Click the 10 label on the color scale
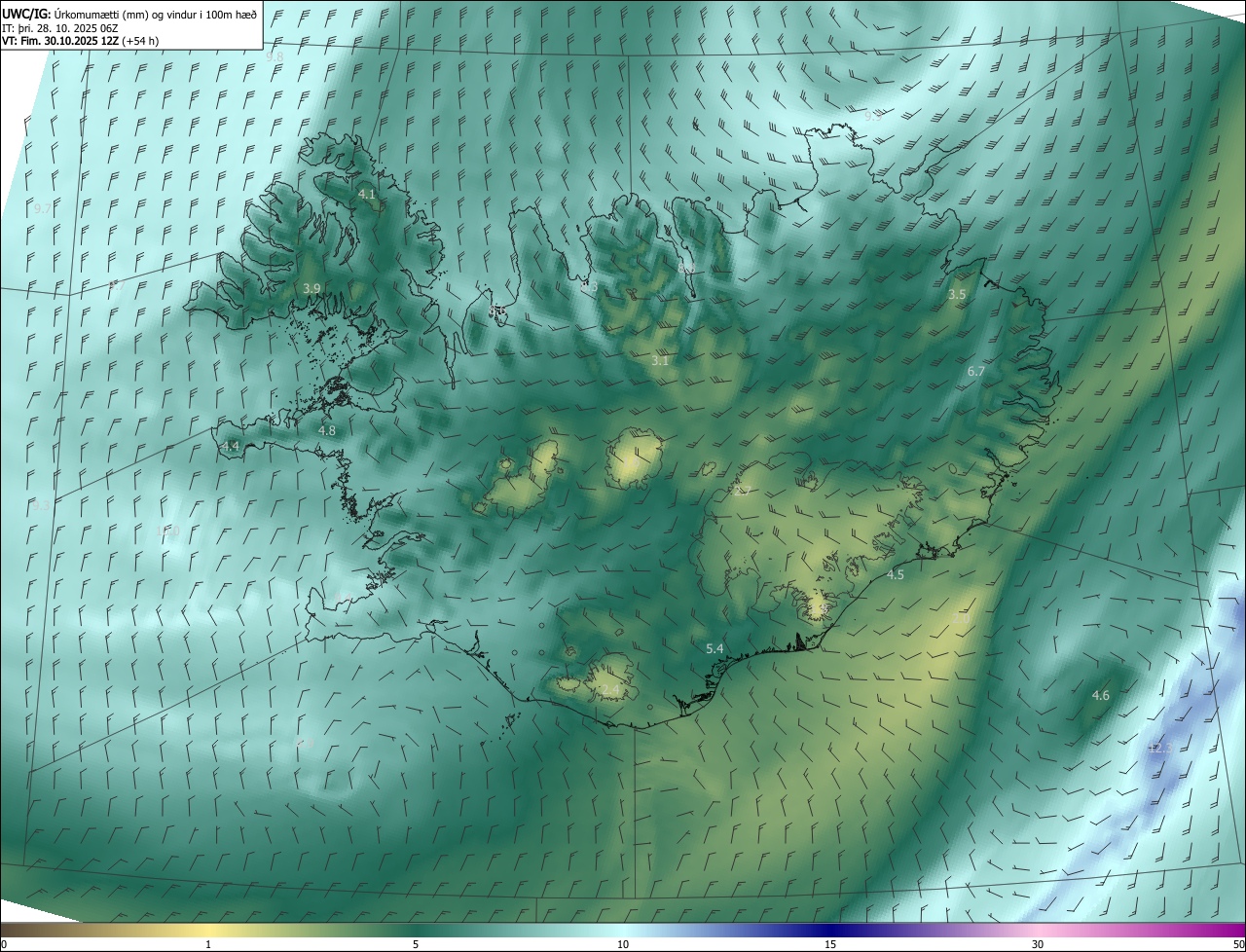The height and width of the screenshot is (952, 1246). [x=623, y=944]
